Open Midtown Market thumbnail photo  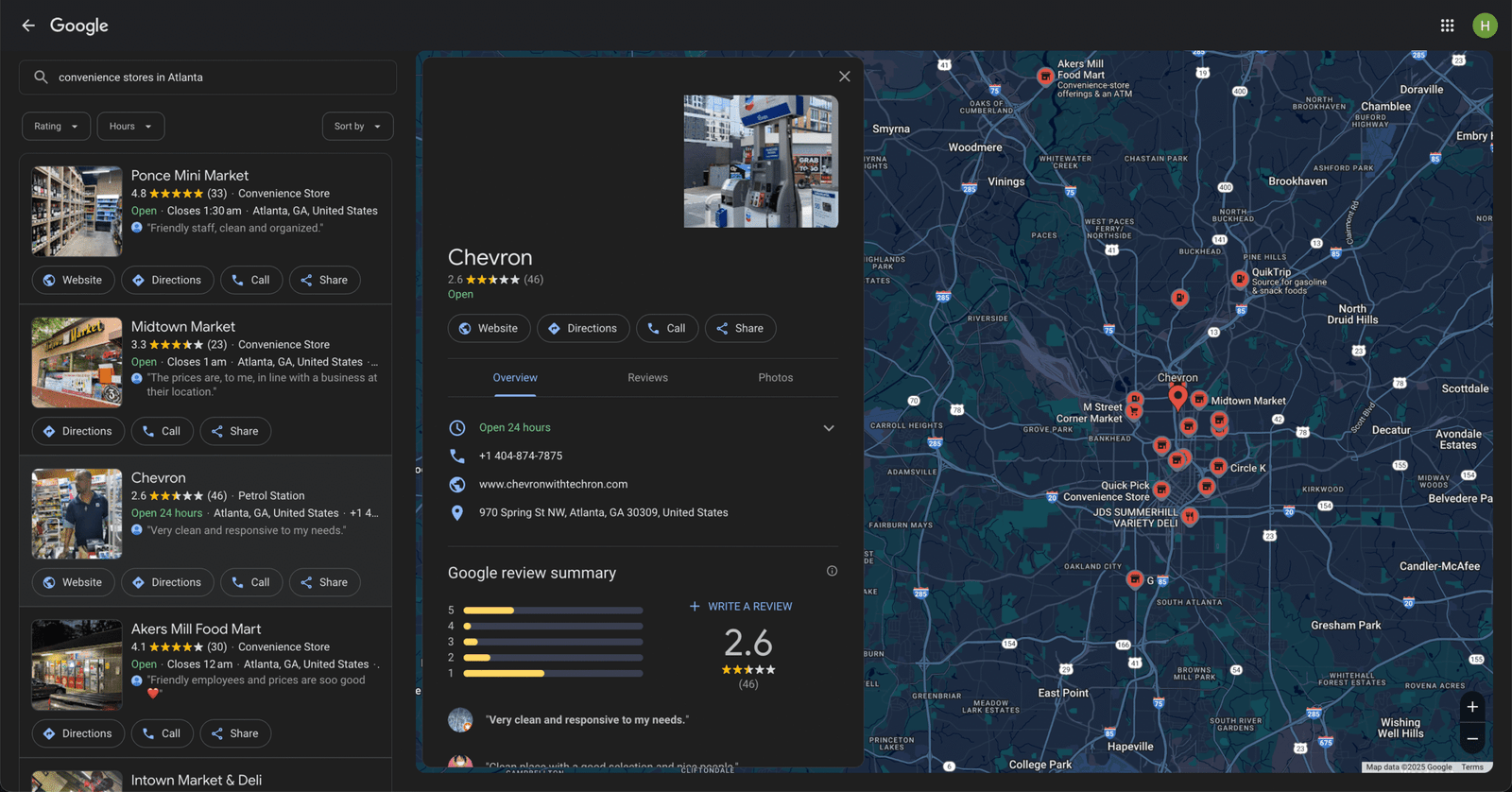pyautogui.click(x=77, y=363)
